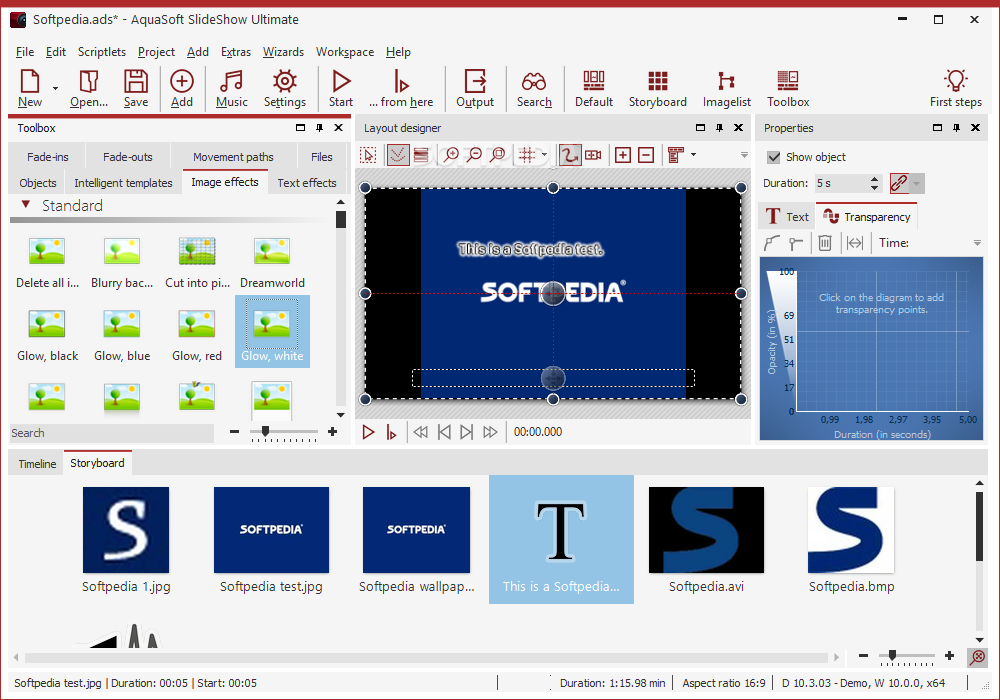Open the Wizards menu
The height and width of the screenshot is (700, 1000).
pos(283,52)
